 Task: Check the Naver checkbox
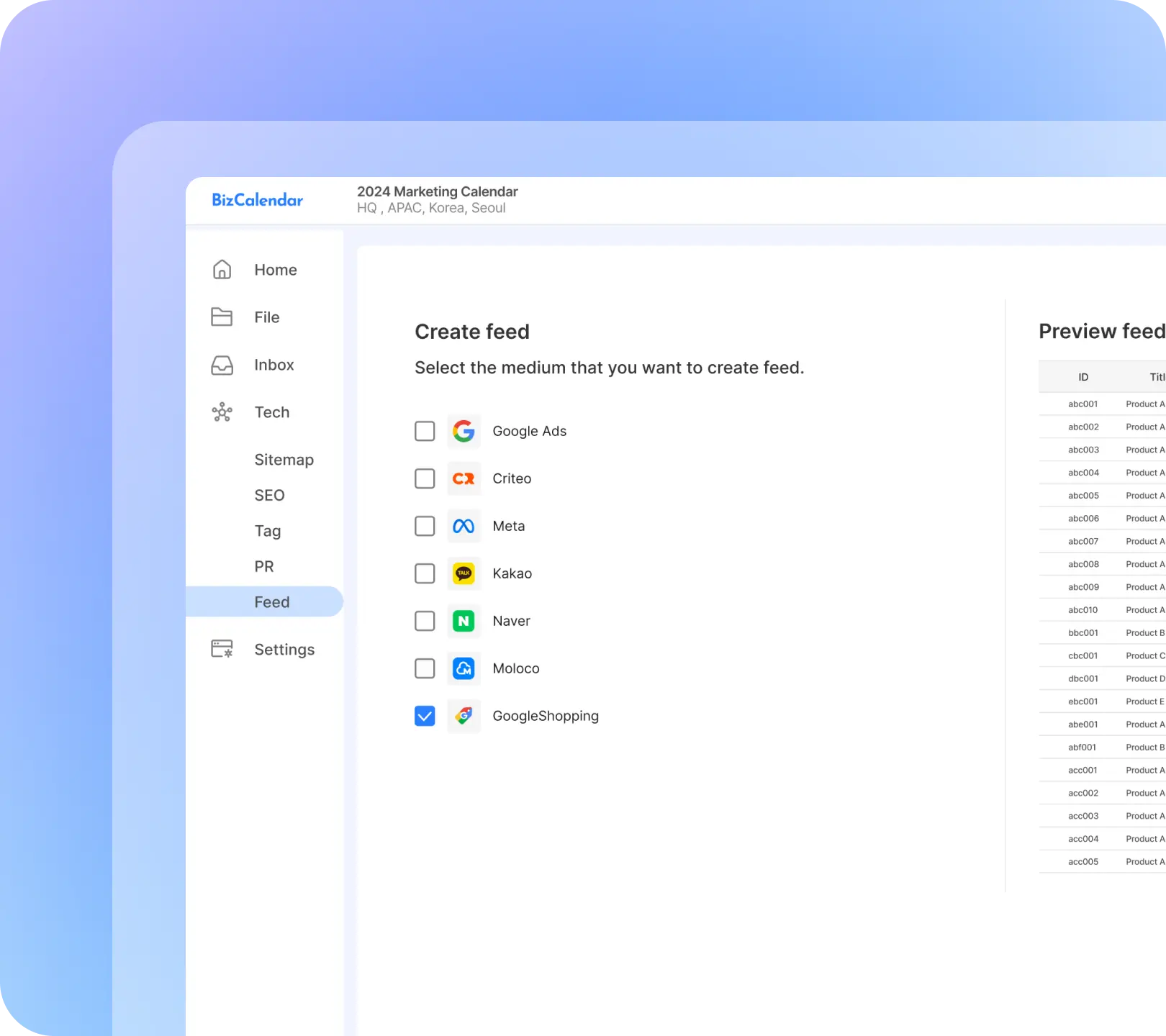point(425,621)
